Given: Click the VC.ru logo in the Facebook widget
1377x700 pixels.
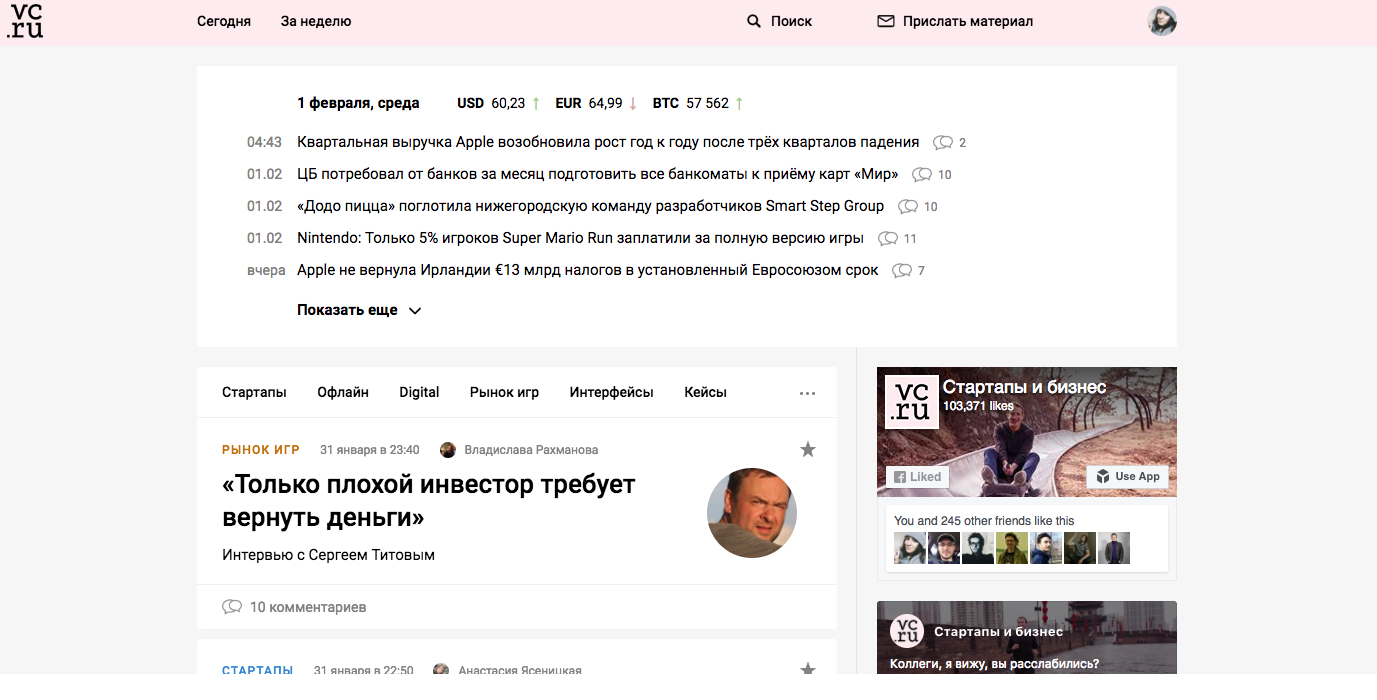Looking at the screenshot, I should click(x=912, y=402).
